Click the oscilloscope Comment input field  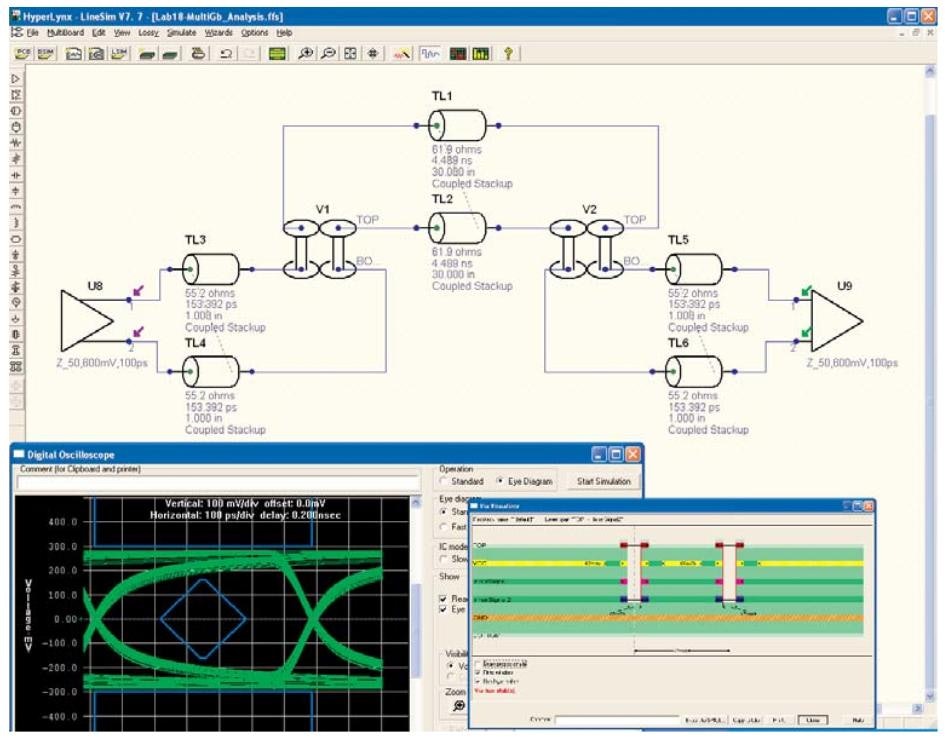[x=219, y=483]
